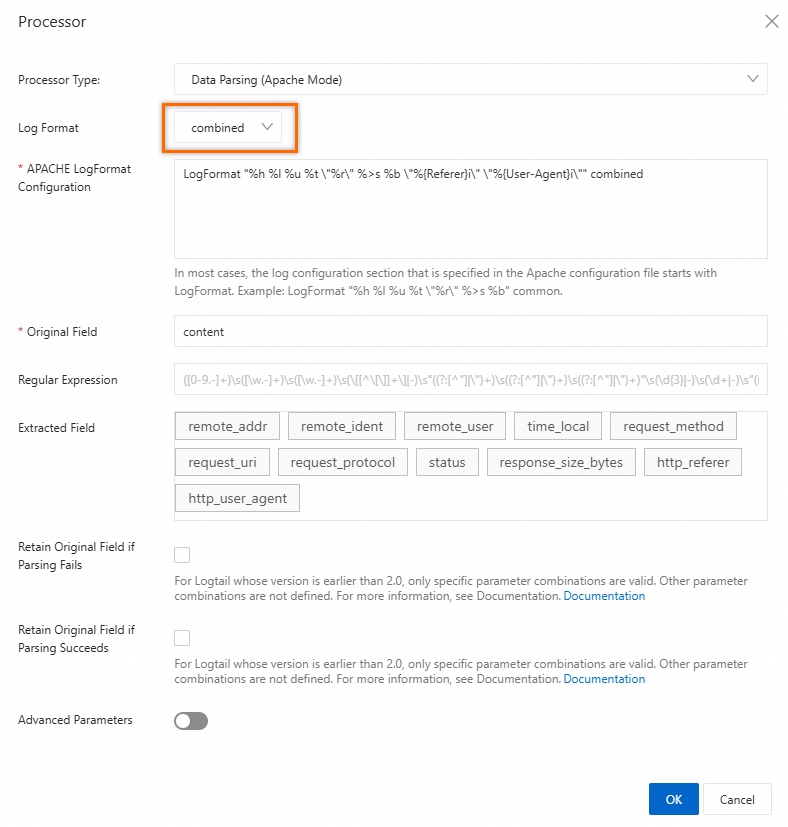Click the Processor dialog title
Image resolution: width=788 pixels, height=827 pixels.
[52, 22]
